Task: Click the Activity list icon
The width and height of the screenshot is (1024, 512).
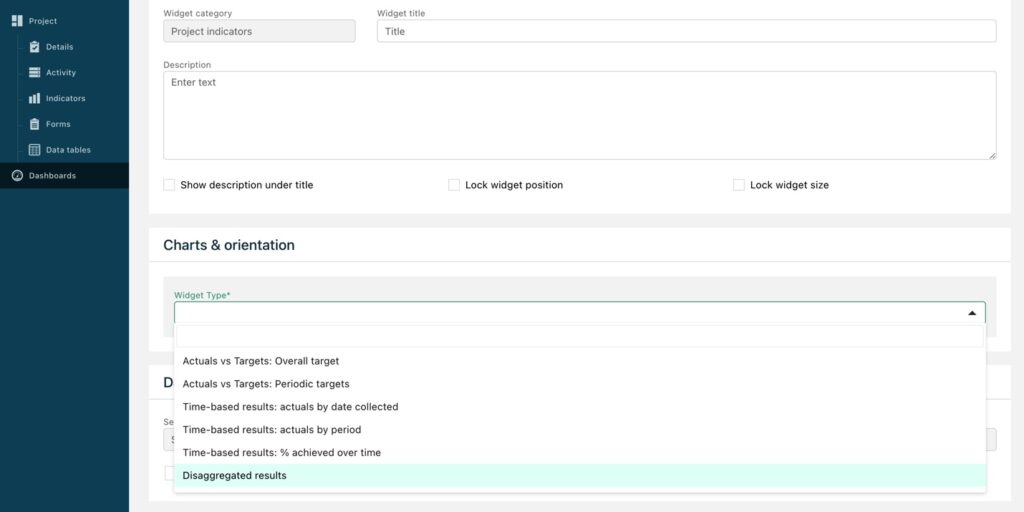Action: [x=35, y=72]
